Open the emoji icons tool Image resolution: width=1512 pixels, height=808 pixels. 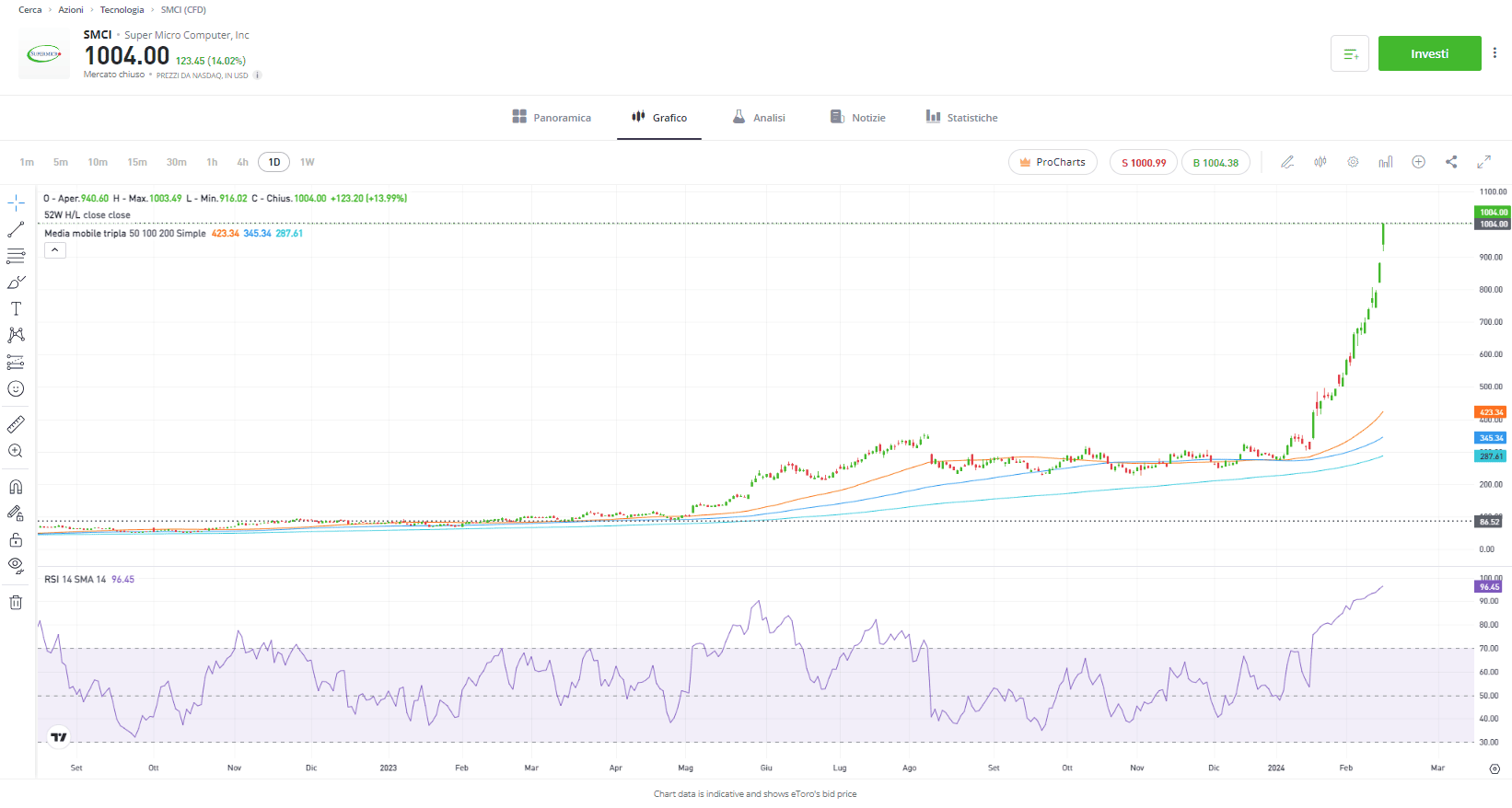[16, 388]
